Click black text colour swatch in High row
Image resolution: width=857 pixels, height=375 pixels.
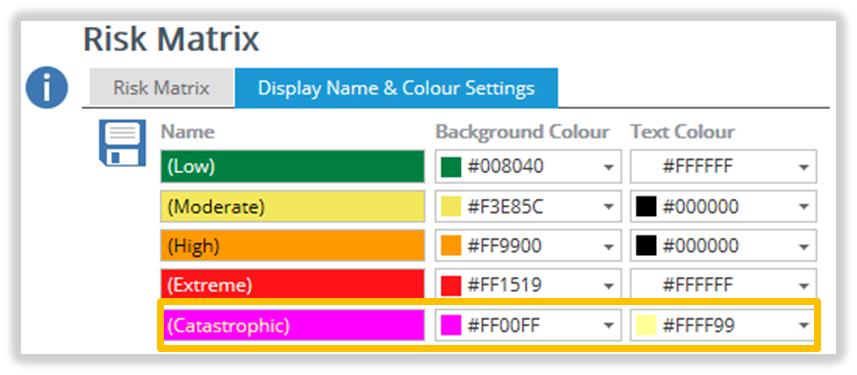click(646, 246)
